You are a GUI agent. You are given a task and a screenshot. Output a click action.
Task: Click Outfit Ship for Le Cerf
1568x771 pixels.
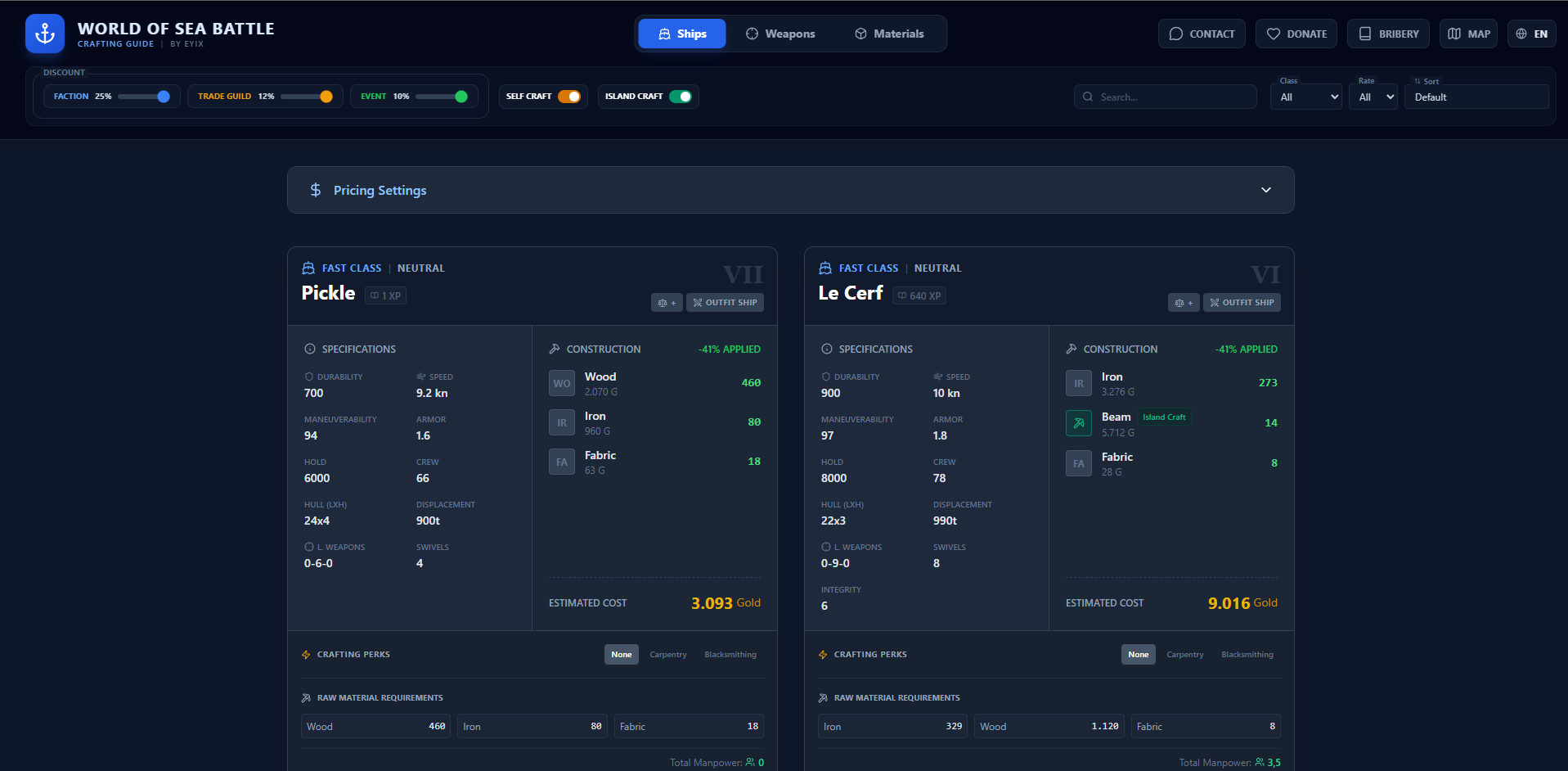coord(1242,302)
